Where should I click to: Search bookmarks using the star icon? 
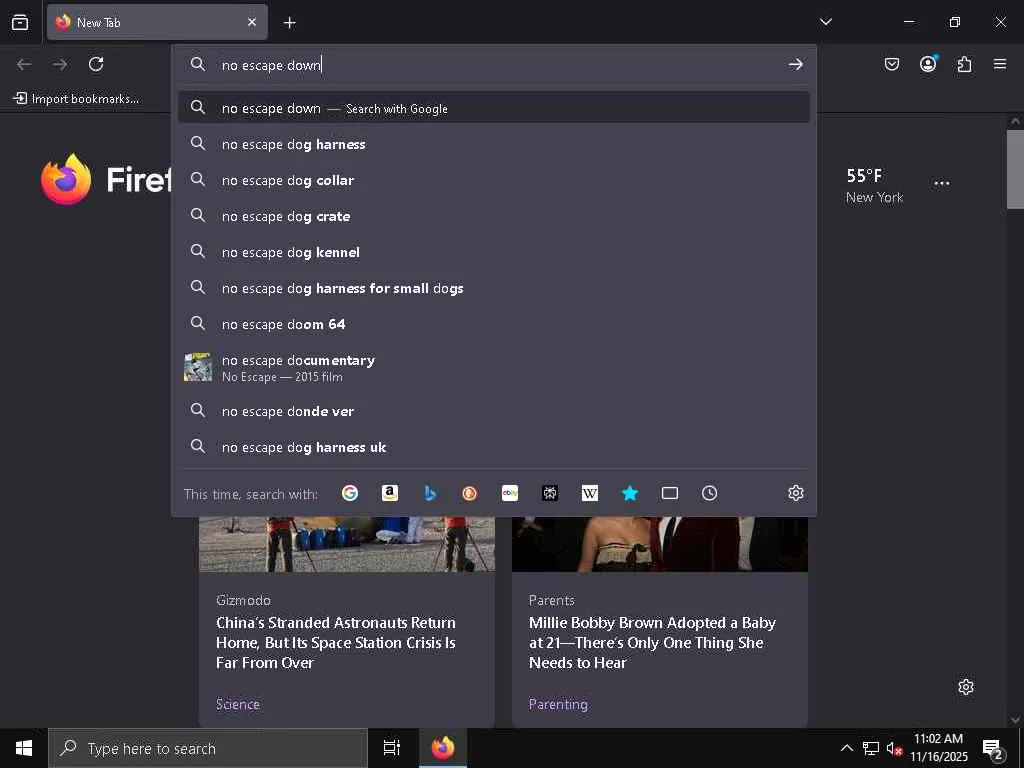pyautogui.click(x=630, y=493)
